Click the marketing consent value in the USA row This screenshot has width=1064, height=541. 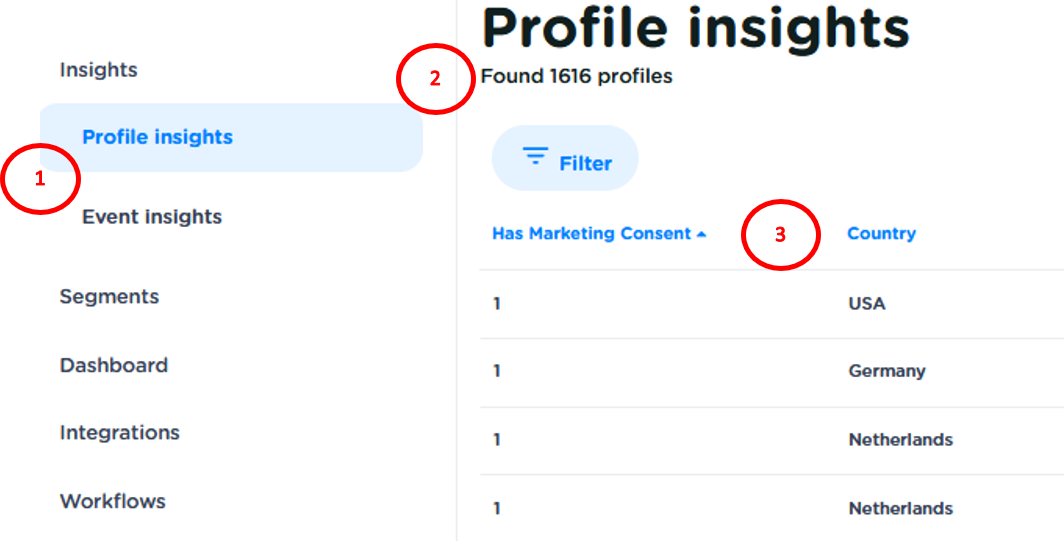[496, 303]
